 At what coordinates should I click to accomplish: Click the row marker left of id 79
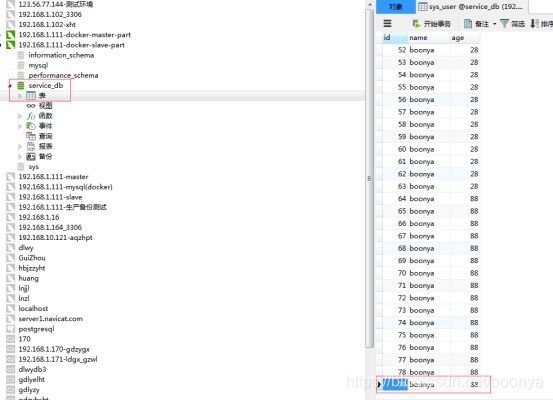[379, 384]
